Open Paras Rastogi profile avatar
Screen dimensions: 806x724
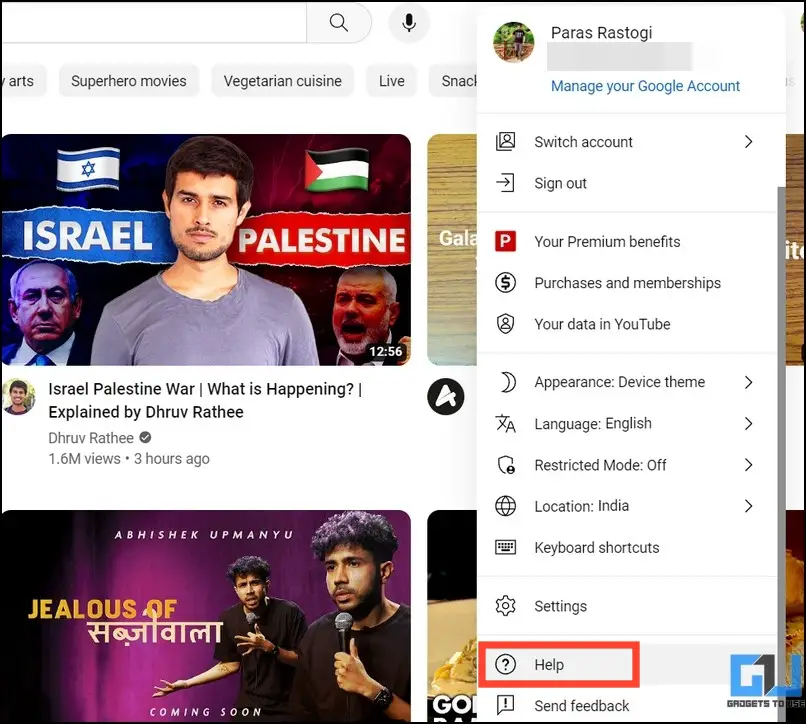[514, 42]
